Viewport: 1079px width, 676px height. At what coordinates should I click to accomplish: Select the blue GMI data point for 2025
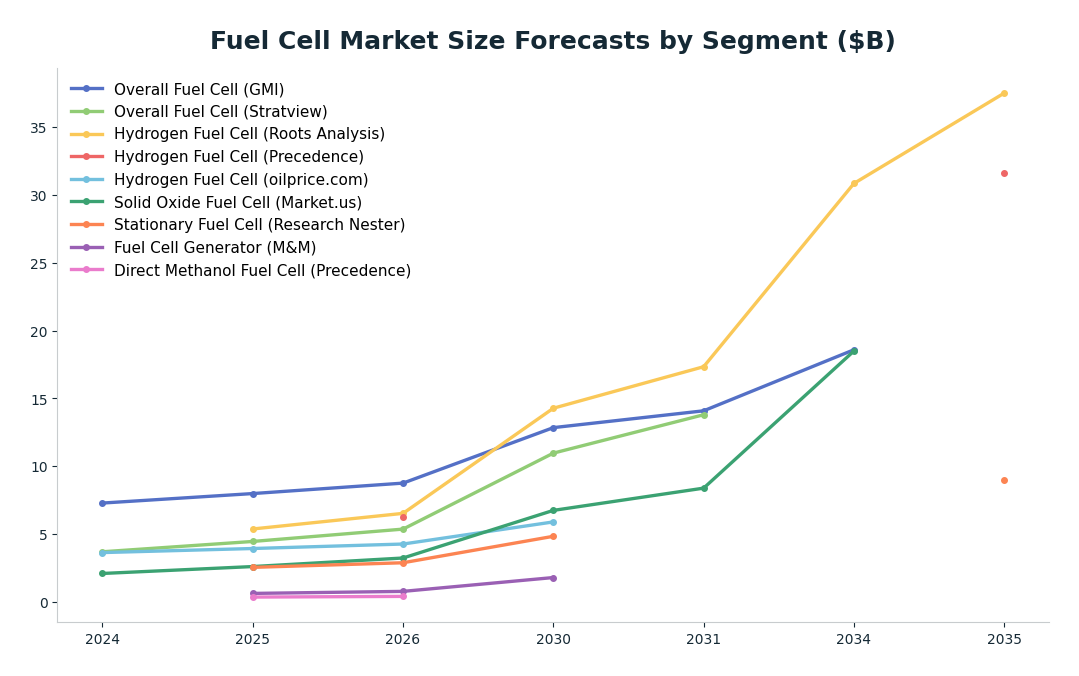[253, 494]
